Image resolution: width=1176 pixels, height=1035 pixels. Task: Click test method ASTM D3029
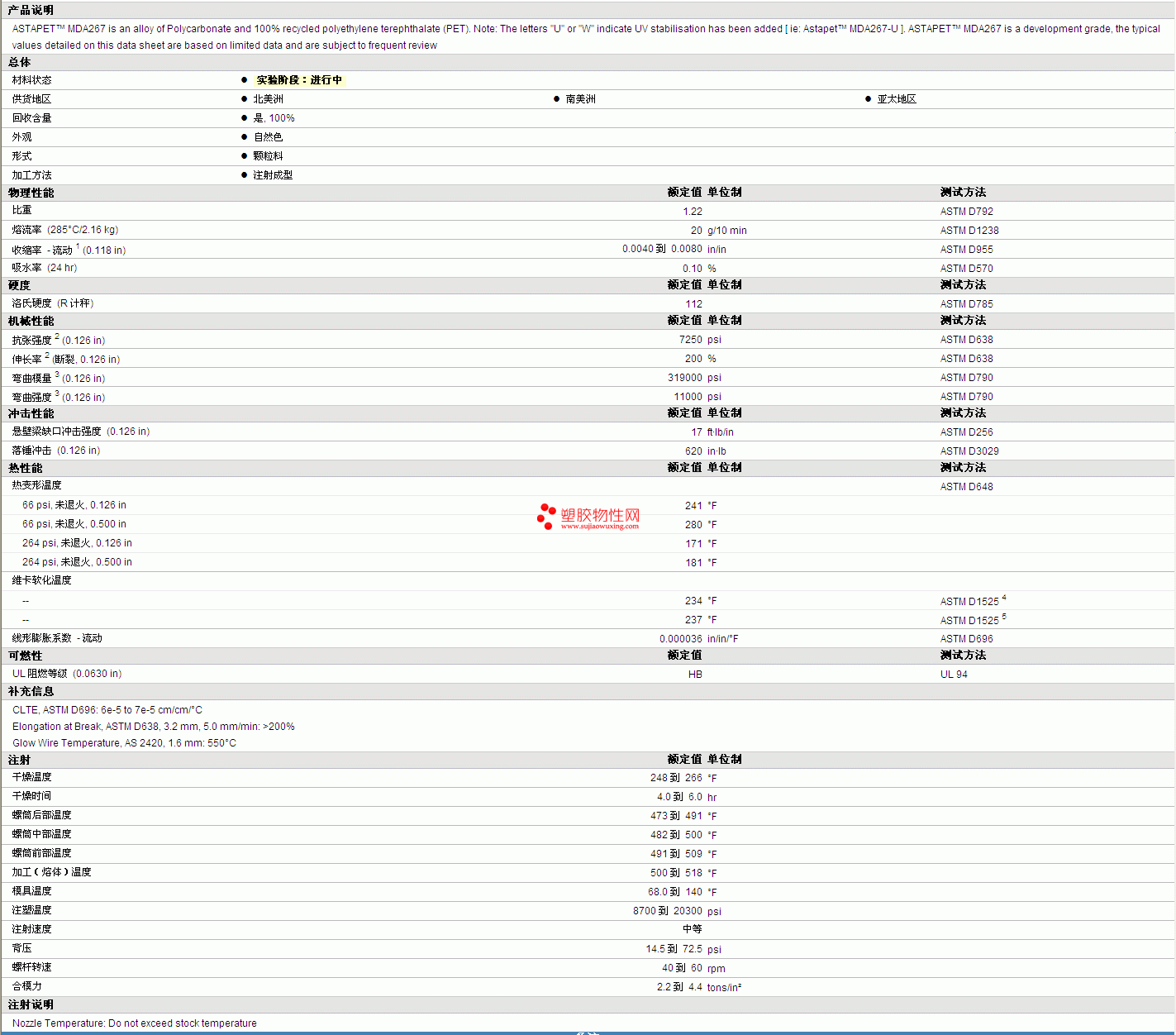(x=969, y=451)
